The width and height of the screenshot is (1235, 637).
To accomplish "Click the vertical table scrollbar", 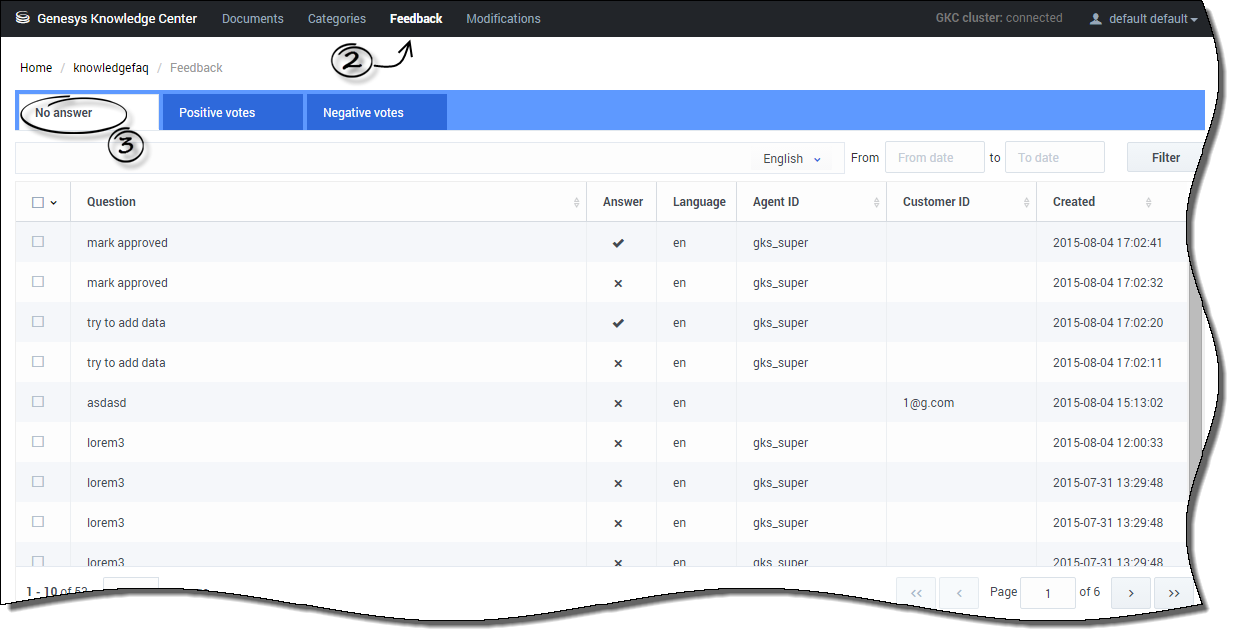I will 1195,400.
